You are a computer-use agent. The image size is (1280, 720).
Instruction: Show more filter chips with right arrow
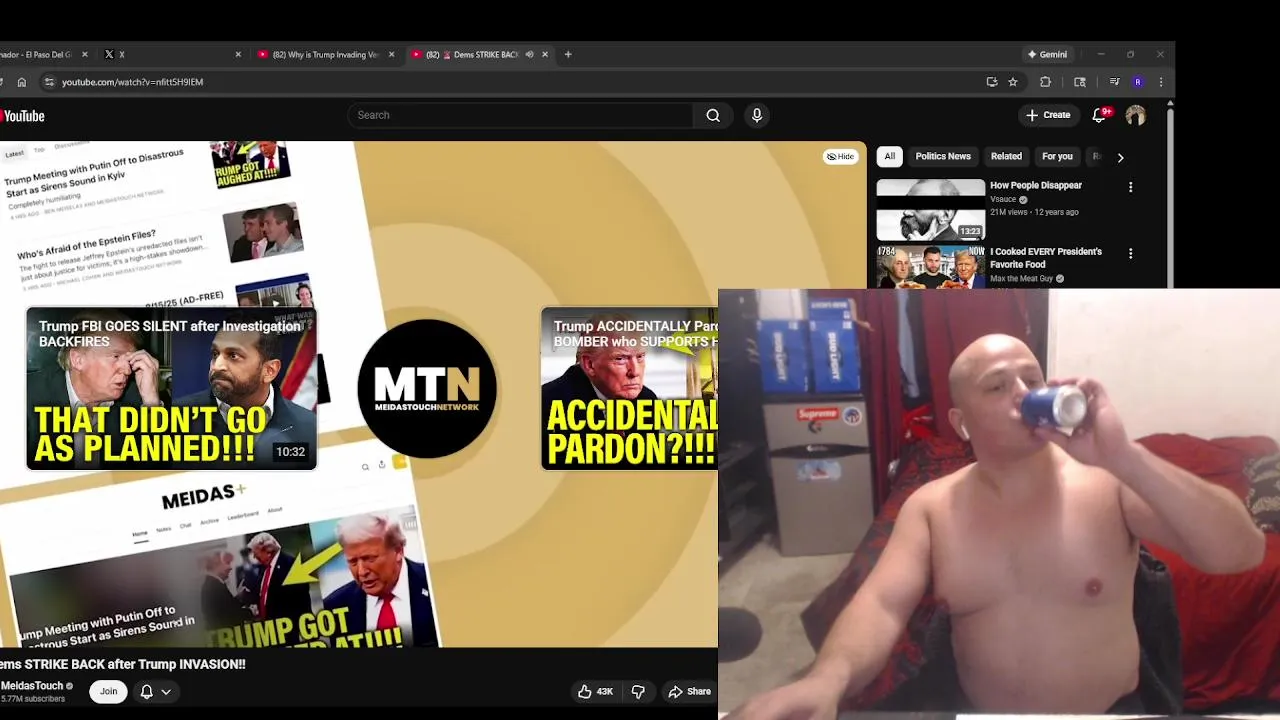(x=1120, y=157)
